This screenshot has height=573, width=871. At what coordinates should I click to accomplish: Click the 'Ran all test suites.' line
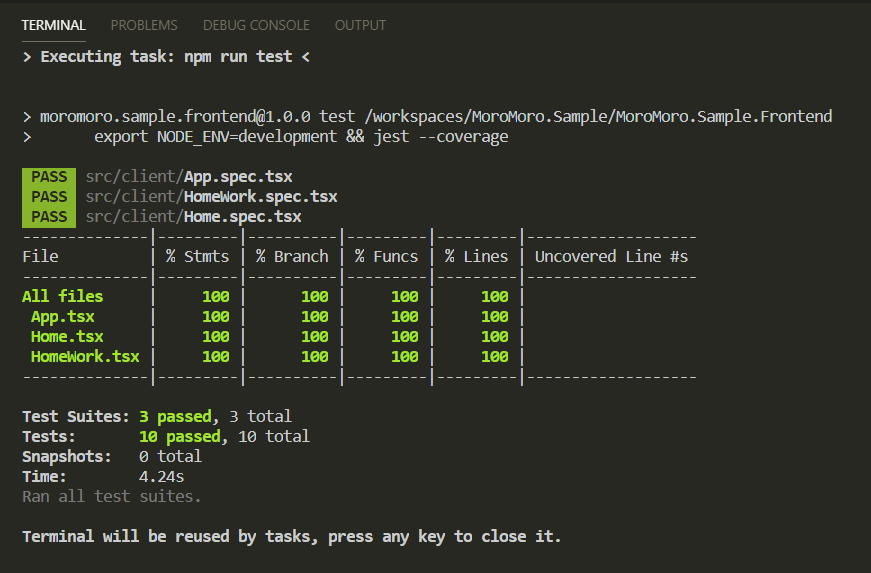pos(112,496)
